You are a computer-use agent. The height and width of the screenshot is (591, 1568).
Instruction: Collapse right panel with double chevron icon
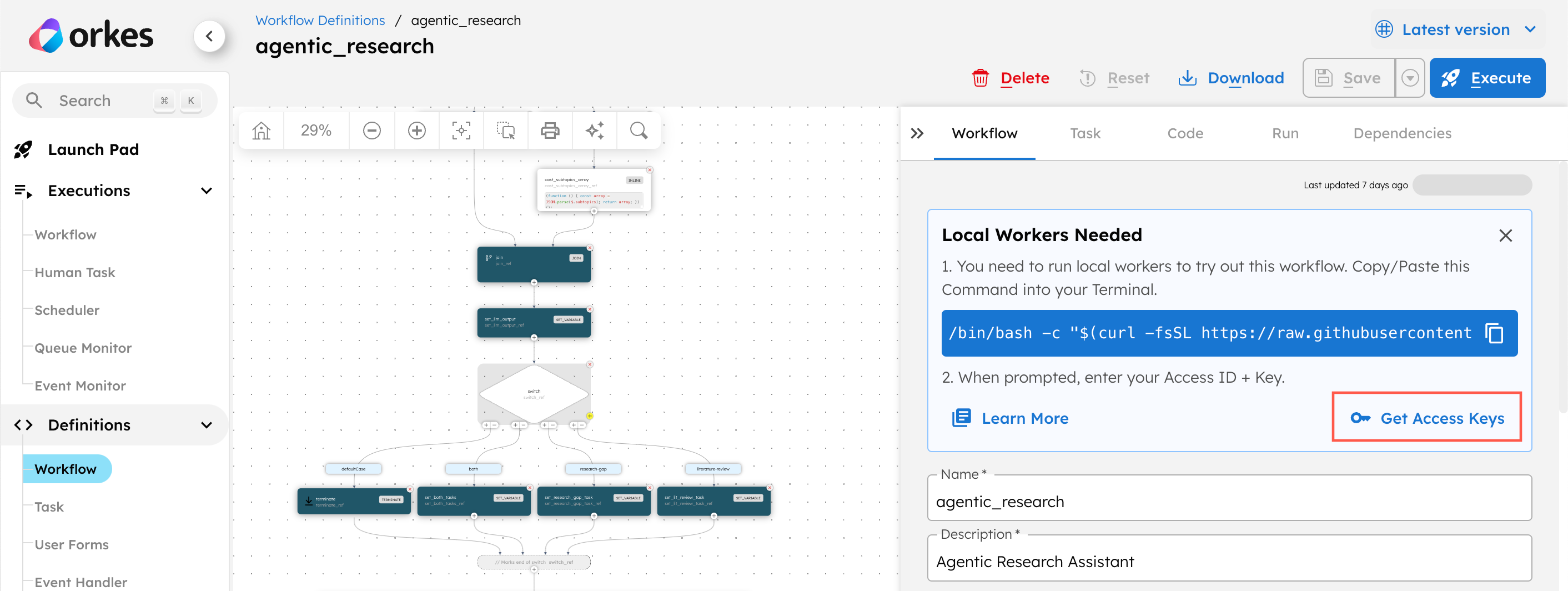coord(917,133)
